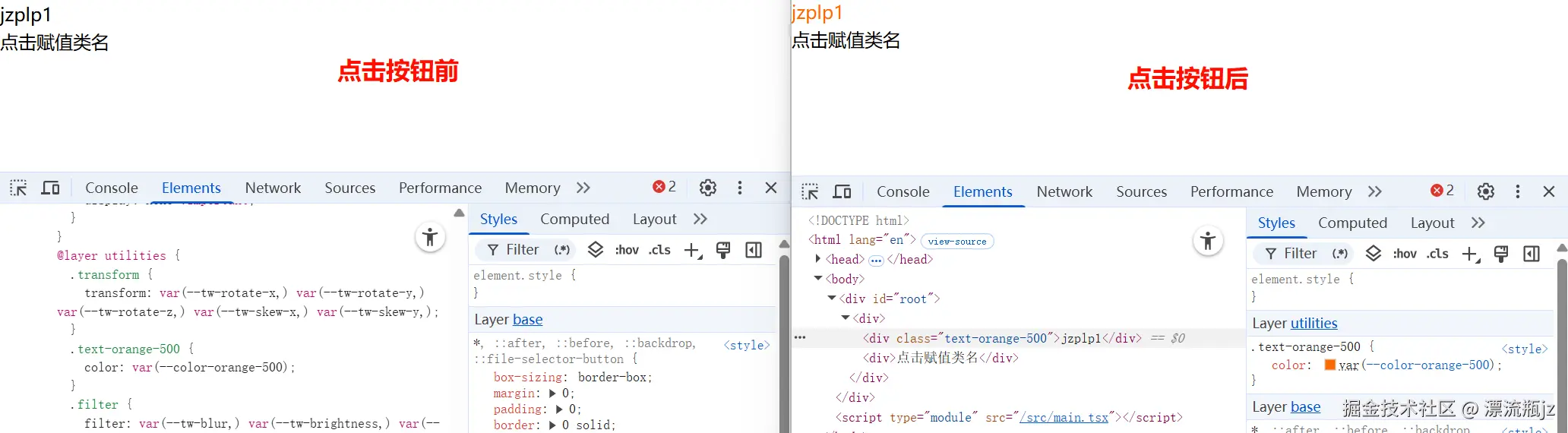
Task: Toggle :hov element state in left Styles pane
Action: click(x=627, y=250)
